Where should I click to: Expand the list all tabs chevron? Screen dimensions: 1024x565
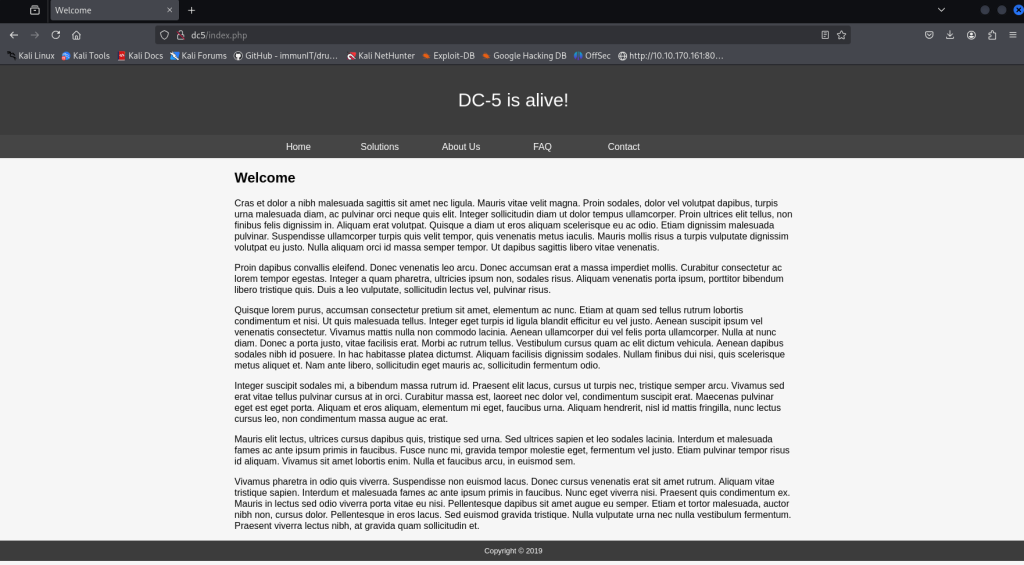point(941,10)
